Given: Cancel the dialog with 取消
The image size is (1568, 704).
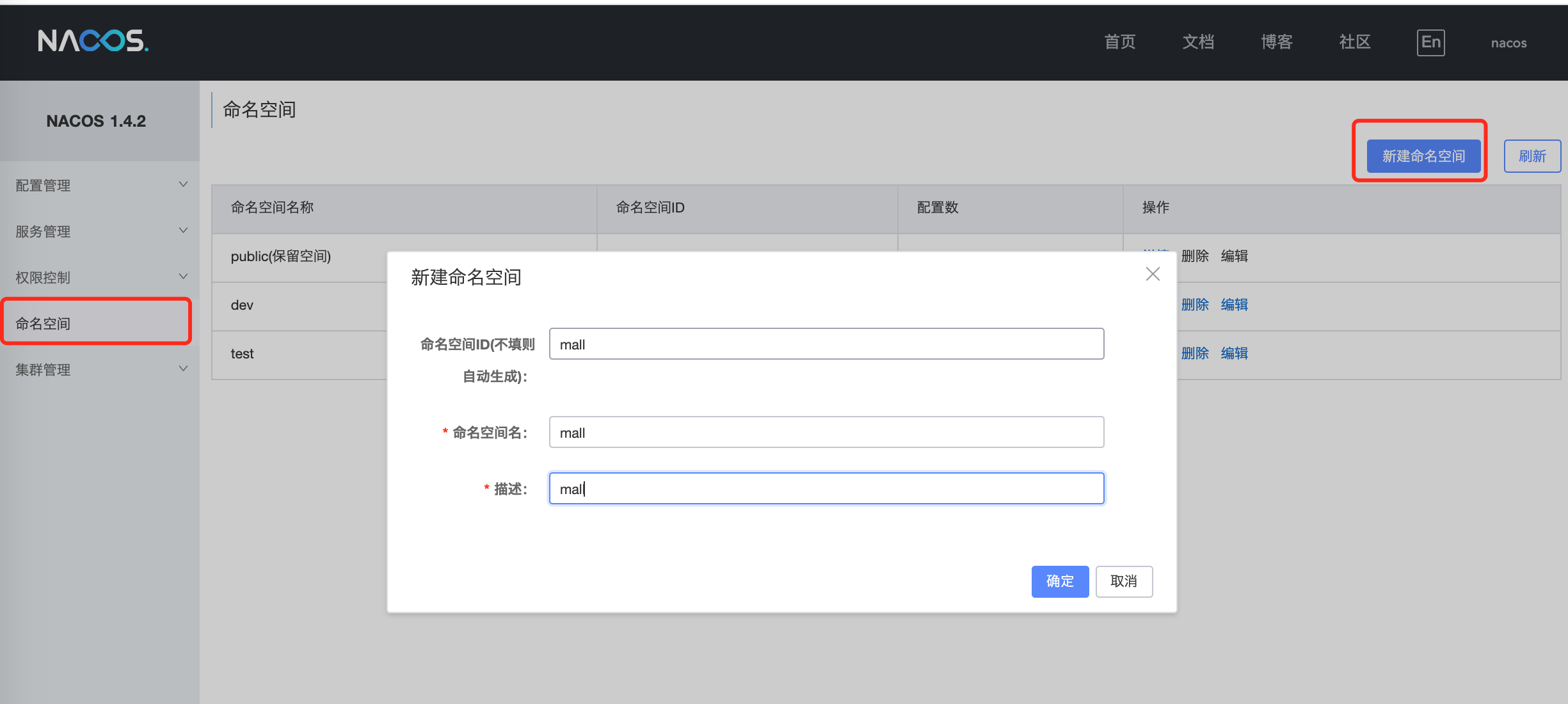Looking at the screenshot, I should click(1124, 581).
